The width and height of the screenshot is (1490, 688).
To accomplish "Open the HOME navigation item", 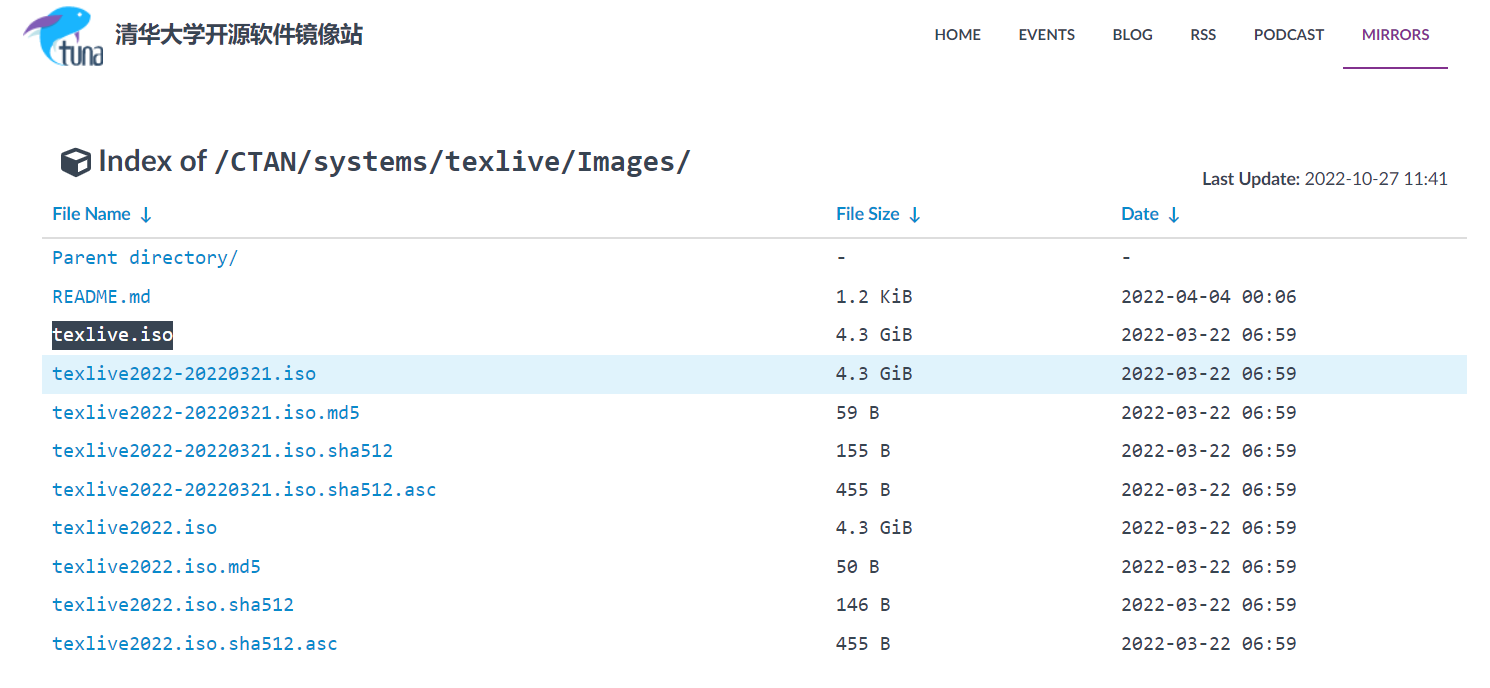I will pyautogui.click(x=957, y=34).
